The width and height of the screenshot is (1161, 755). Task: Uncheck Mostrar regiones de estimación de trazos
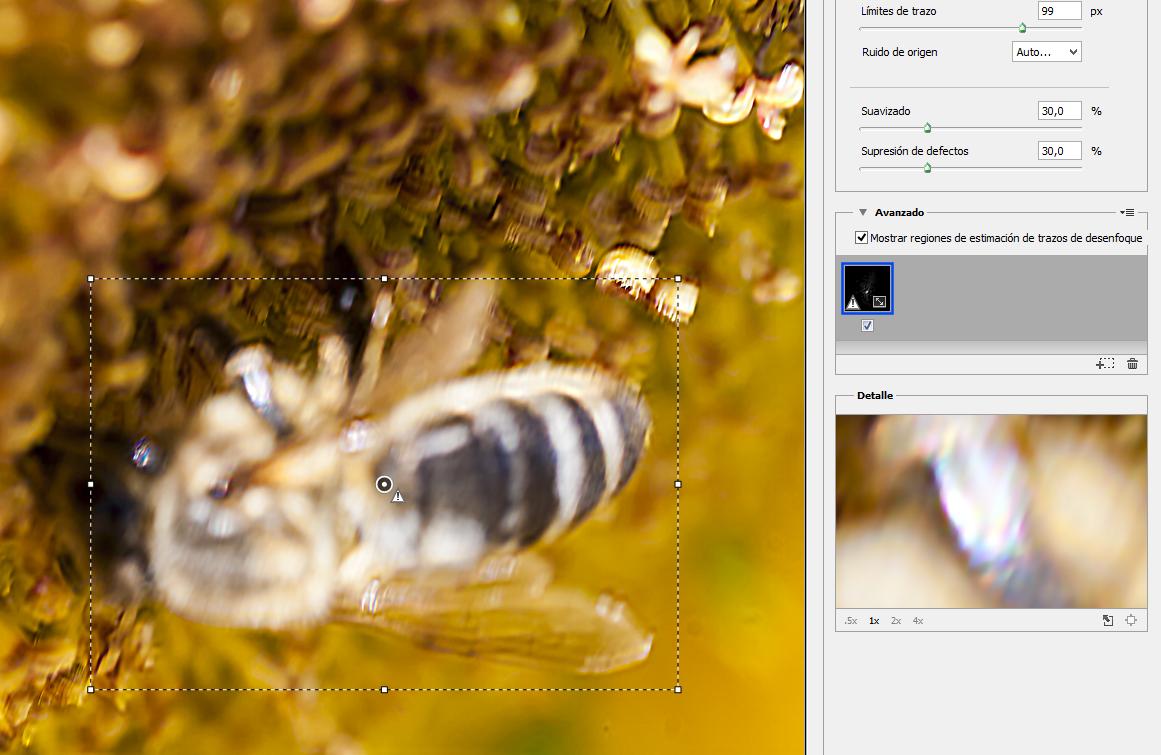[861, 238]
